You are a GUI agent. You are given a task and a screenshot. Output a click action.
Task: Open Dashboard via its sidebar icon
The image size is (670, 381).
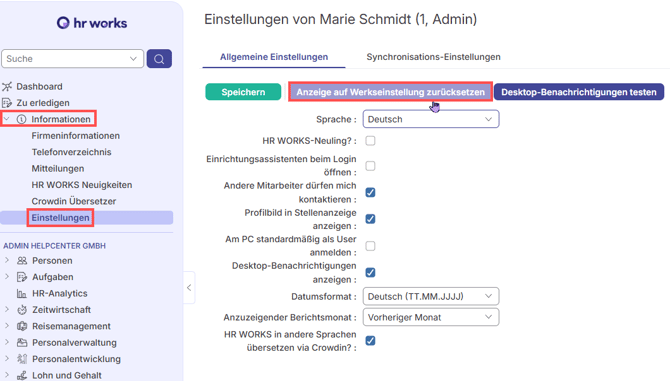[x=7, y=87]
